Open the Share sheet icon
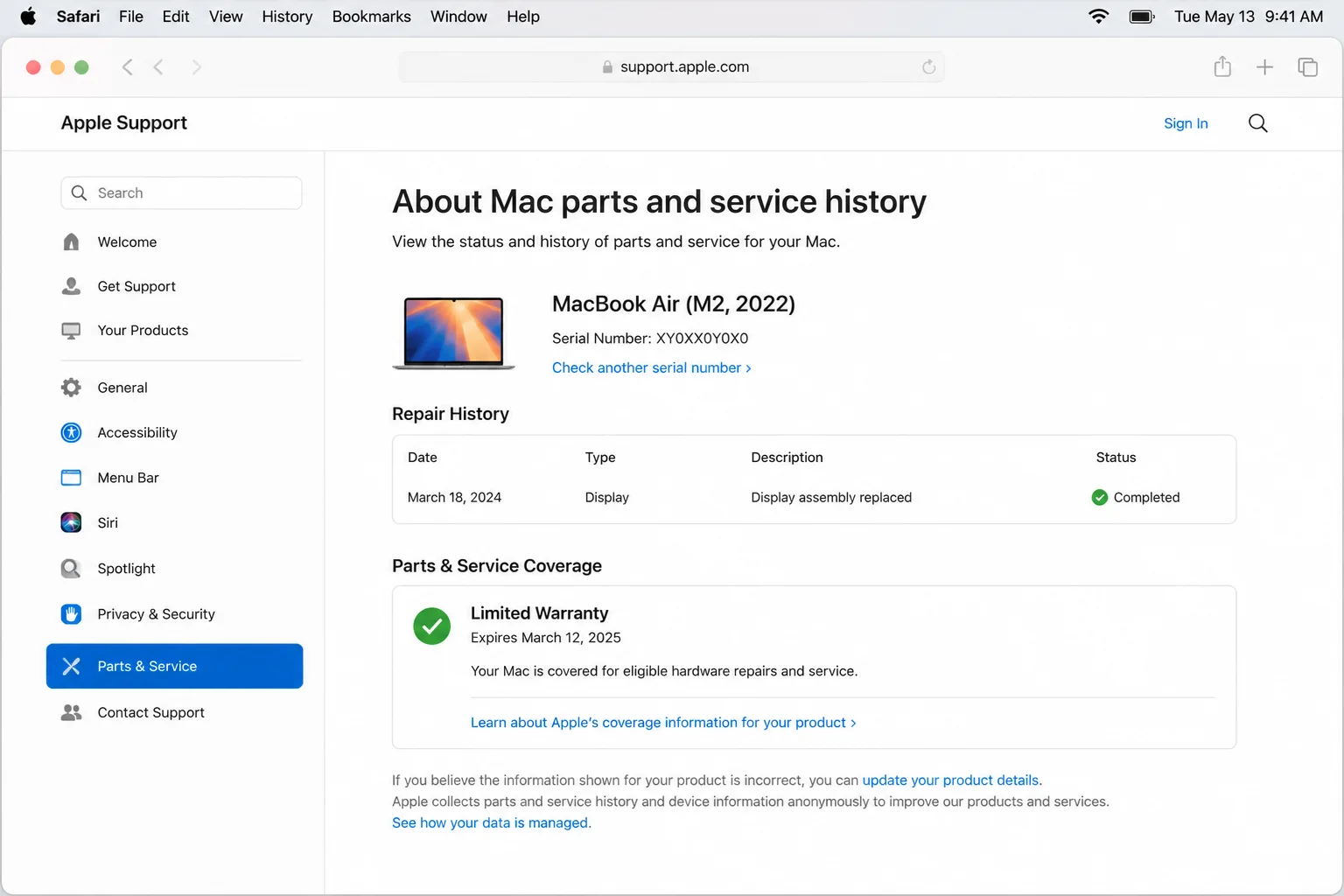 click(1222, 66)
